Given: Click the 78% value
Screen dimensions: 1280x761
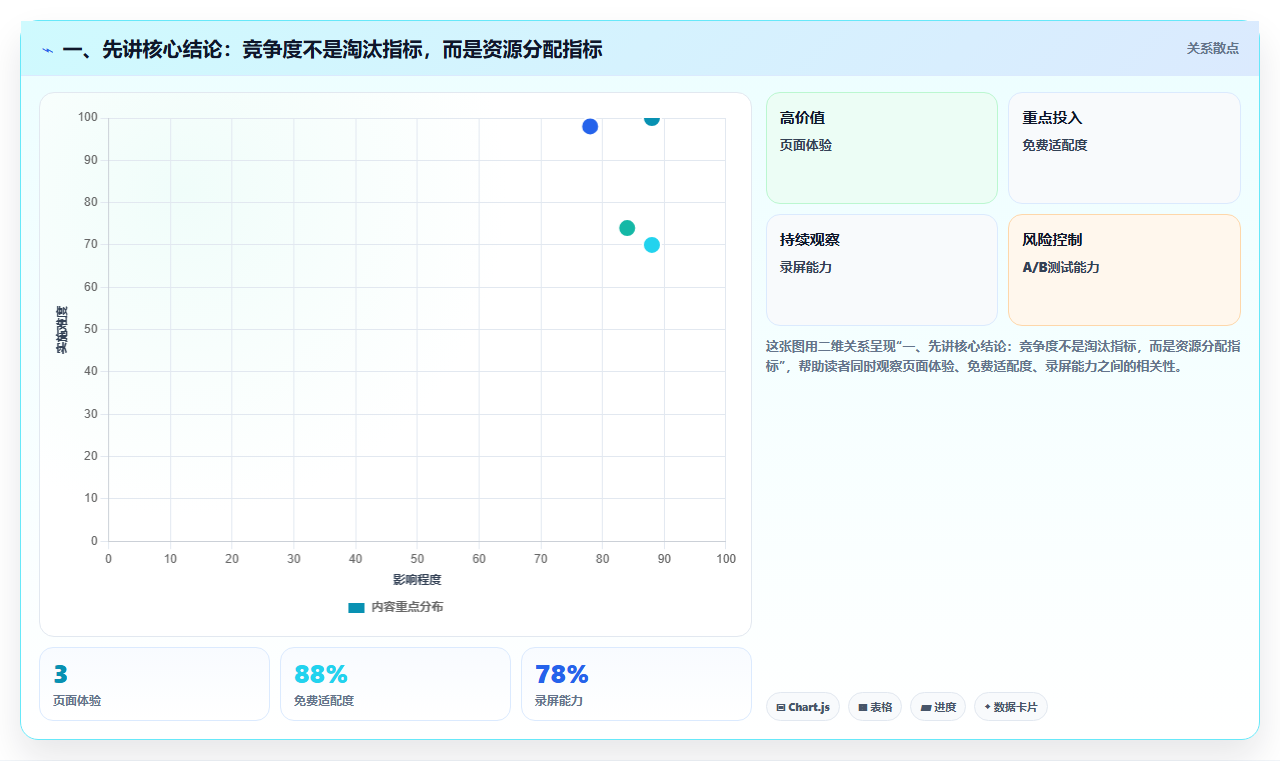Looking at the screenshot, I should point(562,674).
